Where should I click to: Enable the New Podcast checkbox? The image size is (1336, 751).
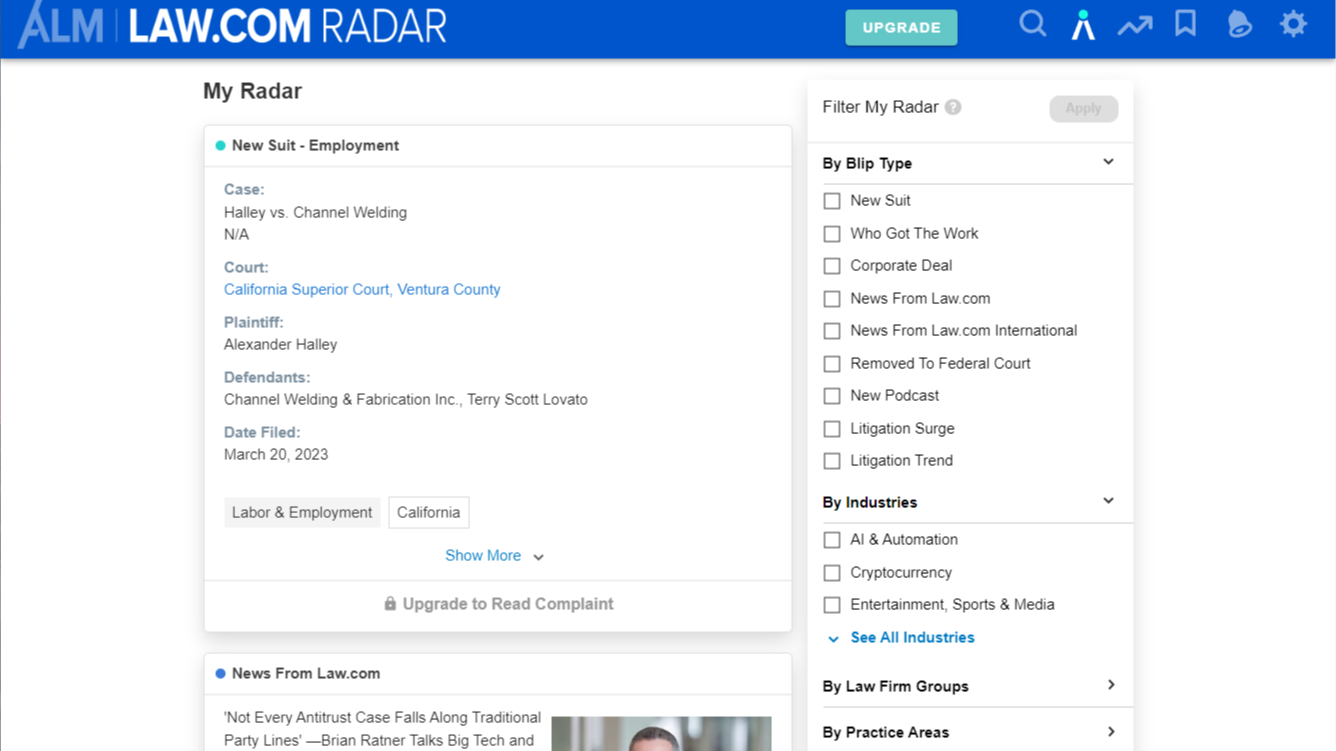click(x=832, y=396)
